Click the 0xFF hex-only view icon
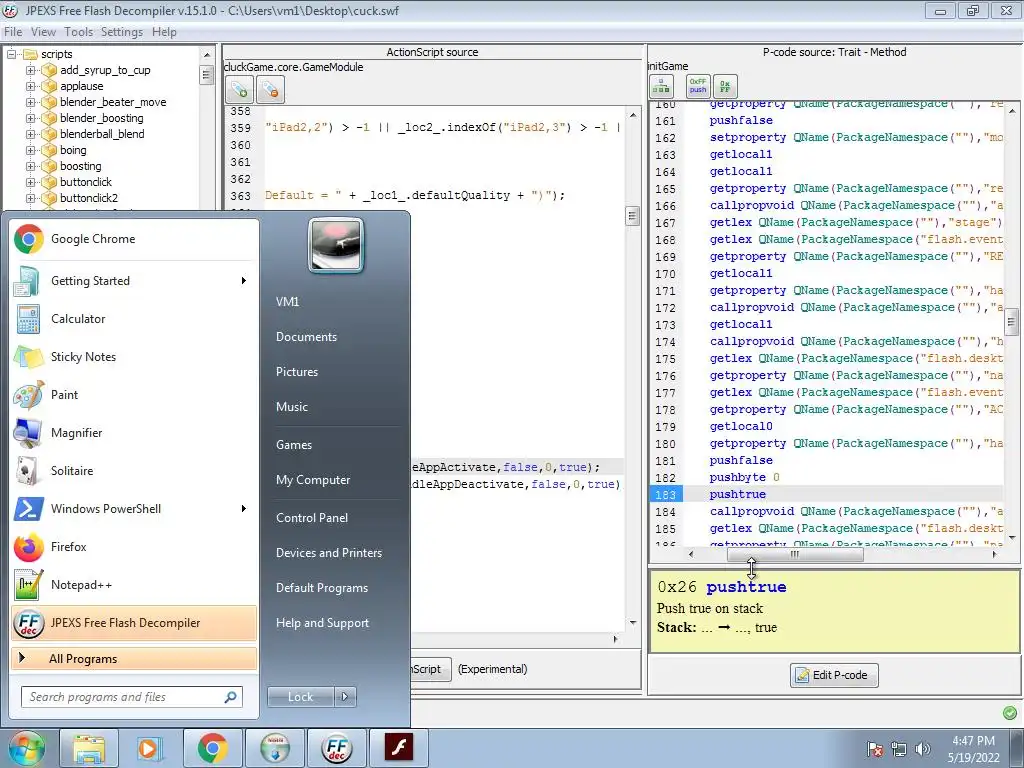The width and height of the screenshot is (1024, 768). (725, 86)
